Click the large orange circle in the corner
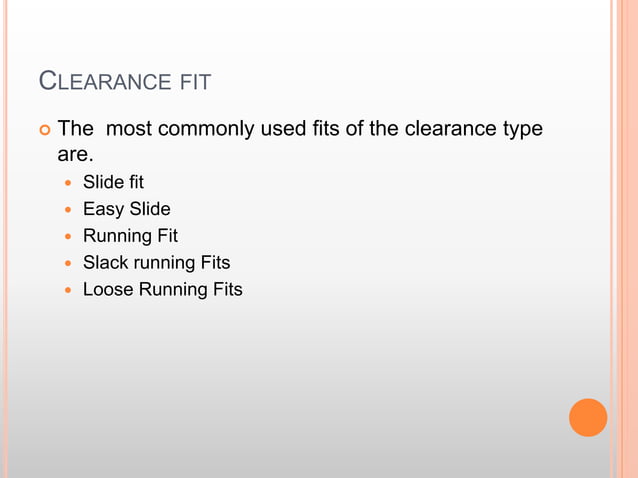The height and width of the screenshot is (478, 638). tap(588, 417)
